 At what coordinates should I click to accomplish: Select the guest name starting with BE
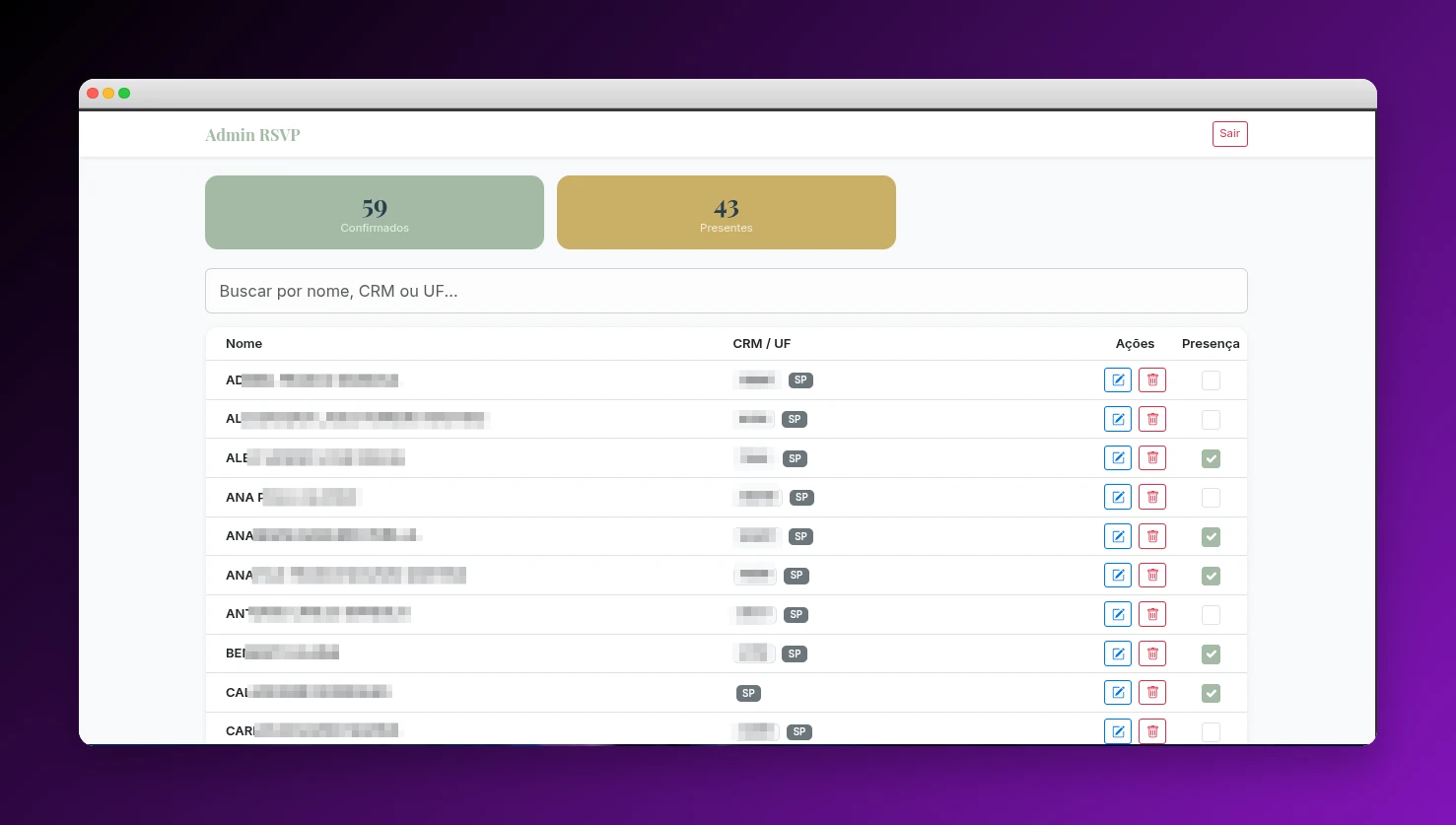coord(283,653)
